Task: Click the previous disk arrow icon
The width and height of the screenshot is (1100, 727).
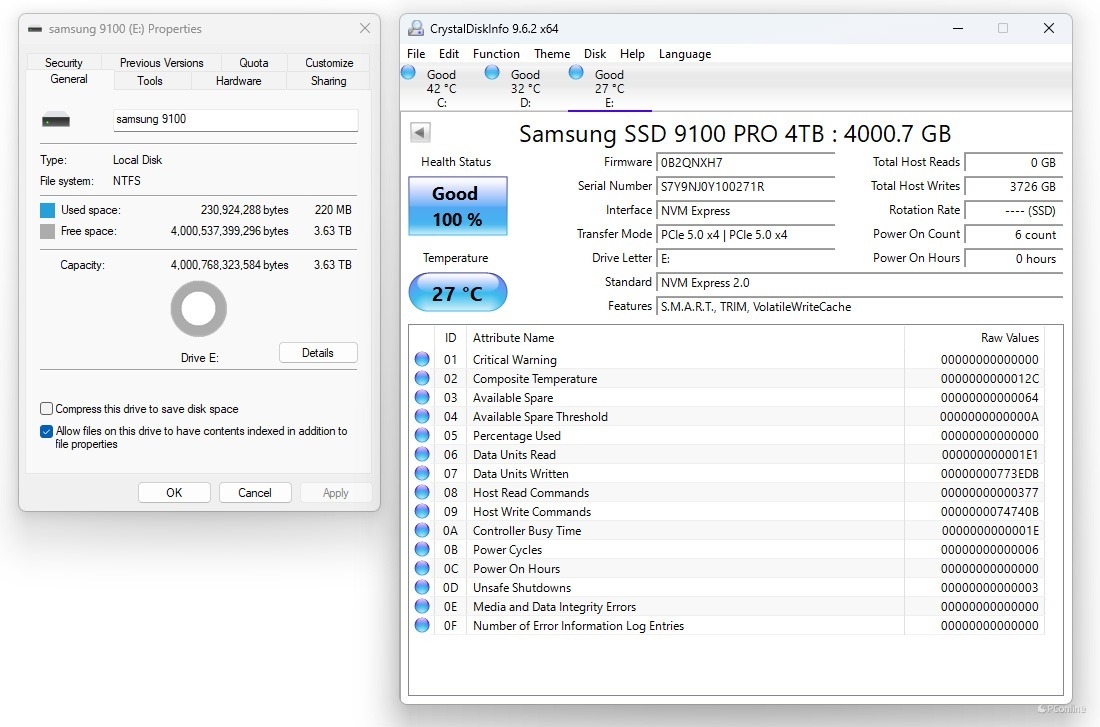Action: point(420,133)
